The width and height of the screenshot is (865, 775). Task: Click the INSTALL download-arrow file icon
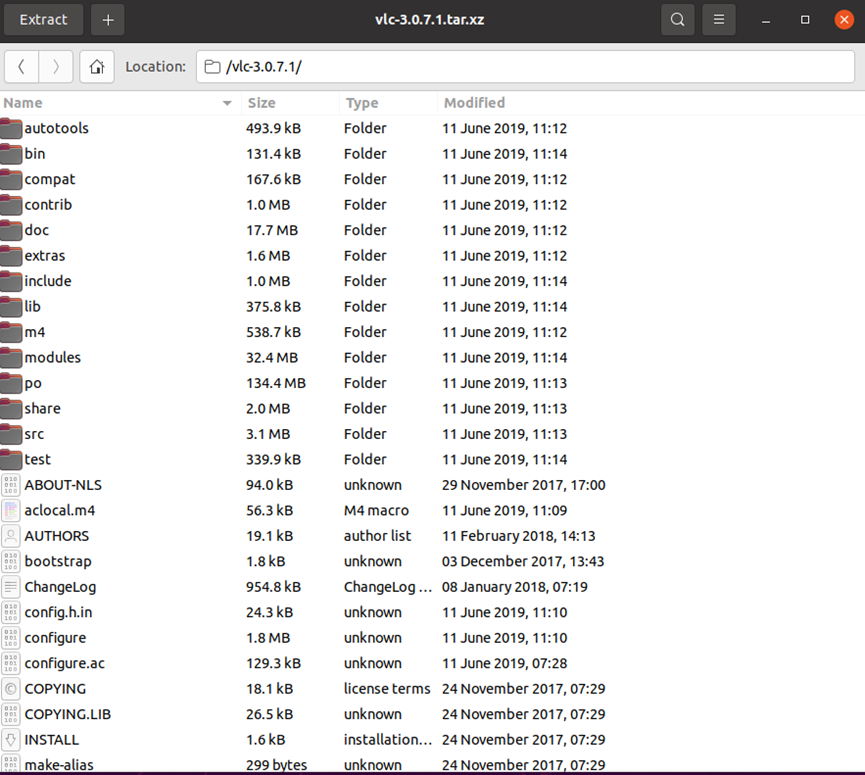11,740
